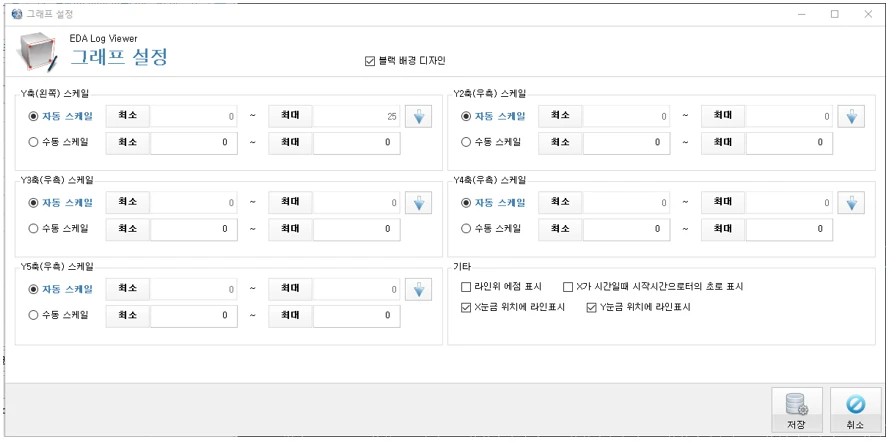890x442 pixels.
Task: Click 최대 button in Y3축 자동 스케일 row
Action: [290, 203]
